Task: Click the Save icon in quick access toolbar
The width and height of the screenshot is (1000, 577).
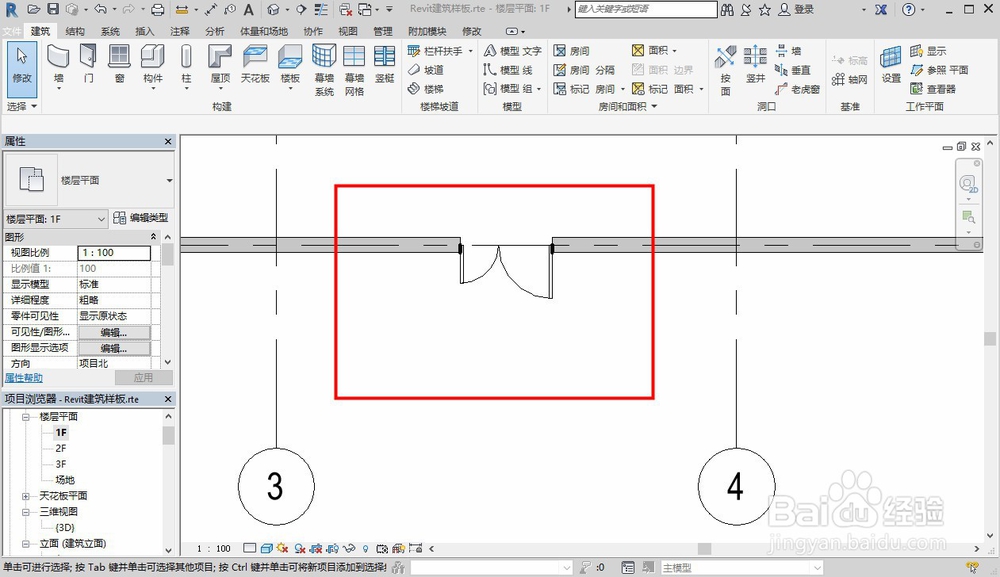Action: (52, 9)
